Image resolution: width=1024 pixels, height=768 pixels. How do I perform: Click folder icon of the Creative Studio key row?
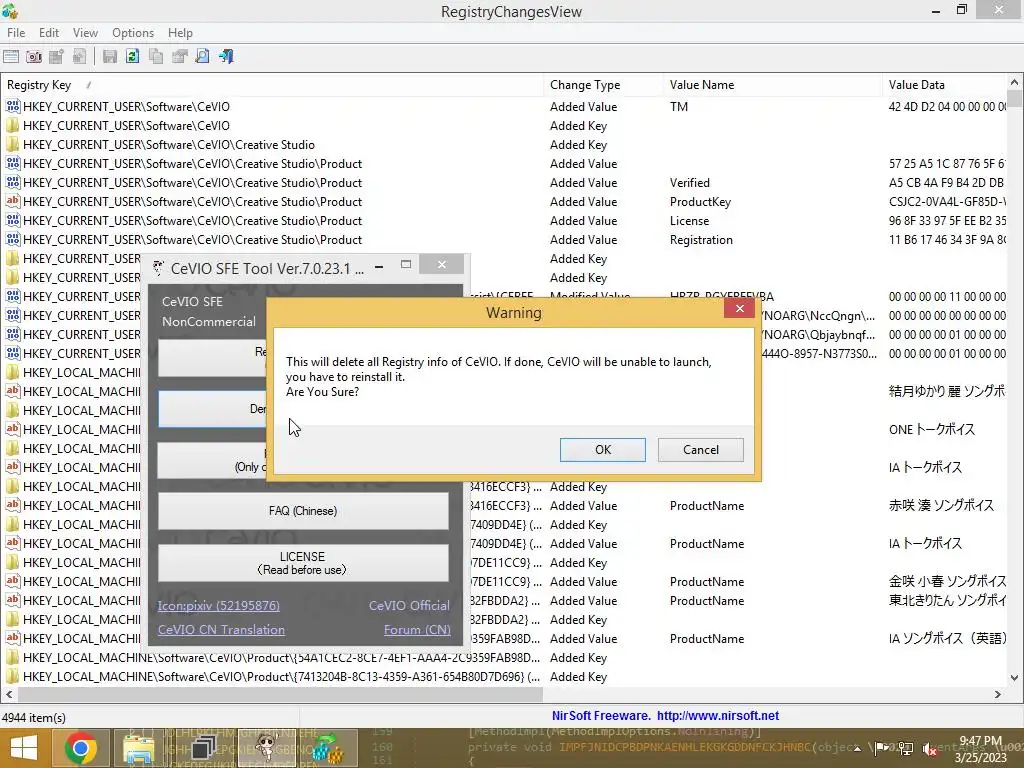click(x=12, y=144)
